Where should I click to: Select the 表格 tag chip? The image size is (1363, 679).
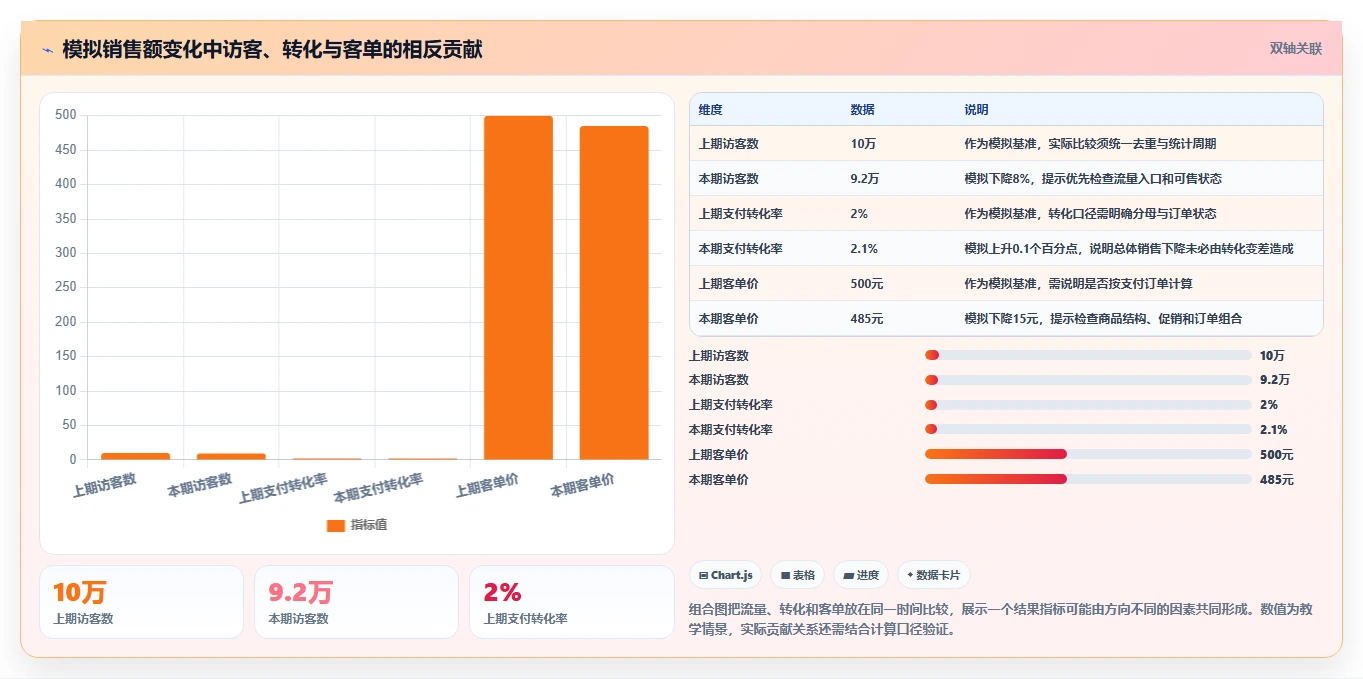click(x=797, y=575)
